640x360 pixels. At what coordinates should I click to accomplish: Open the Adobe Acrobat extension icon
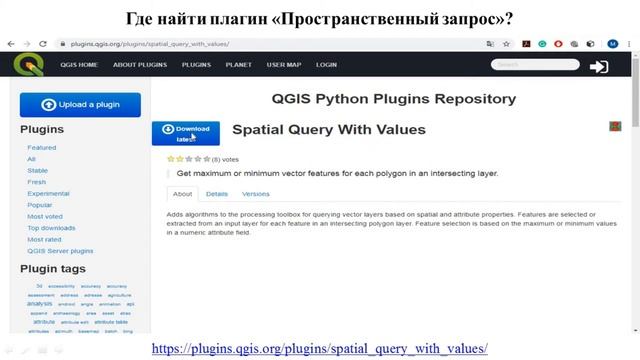pos(526,44)
